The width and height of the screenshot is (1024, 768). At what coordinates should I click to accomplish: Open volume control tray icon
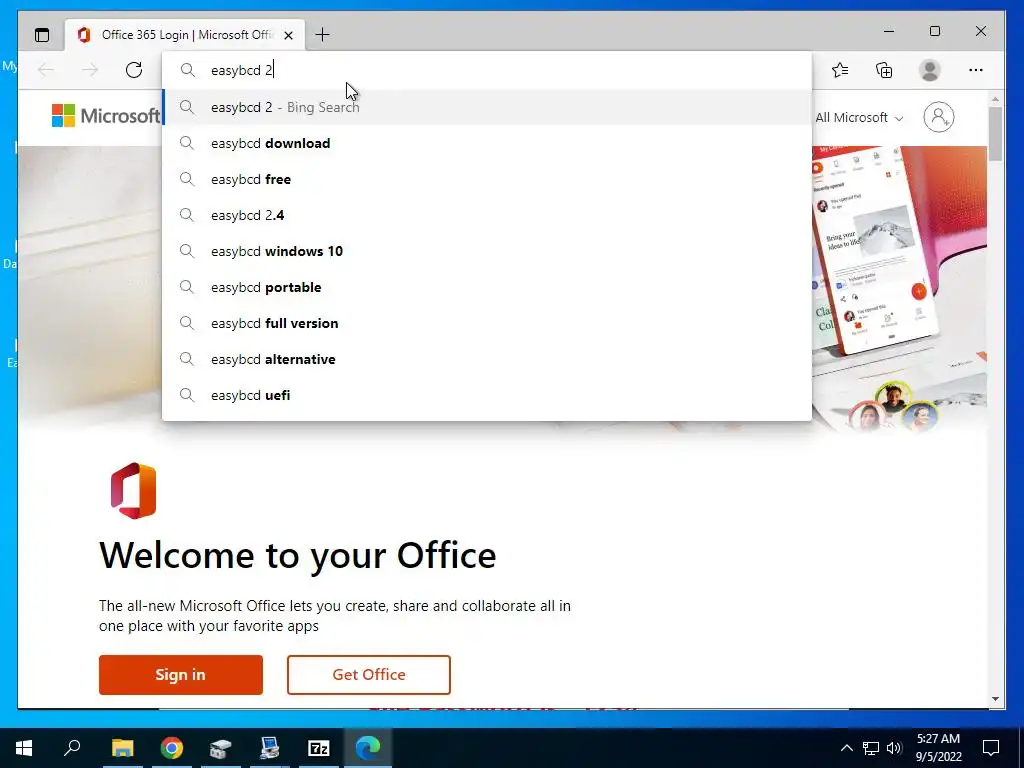tap(894, 748)
